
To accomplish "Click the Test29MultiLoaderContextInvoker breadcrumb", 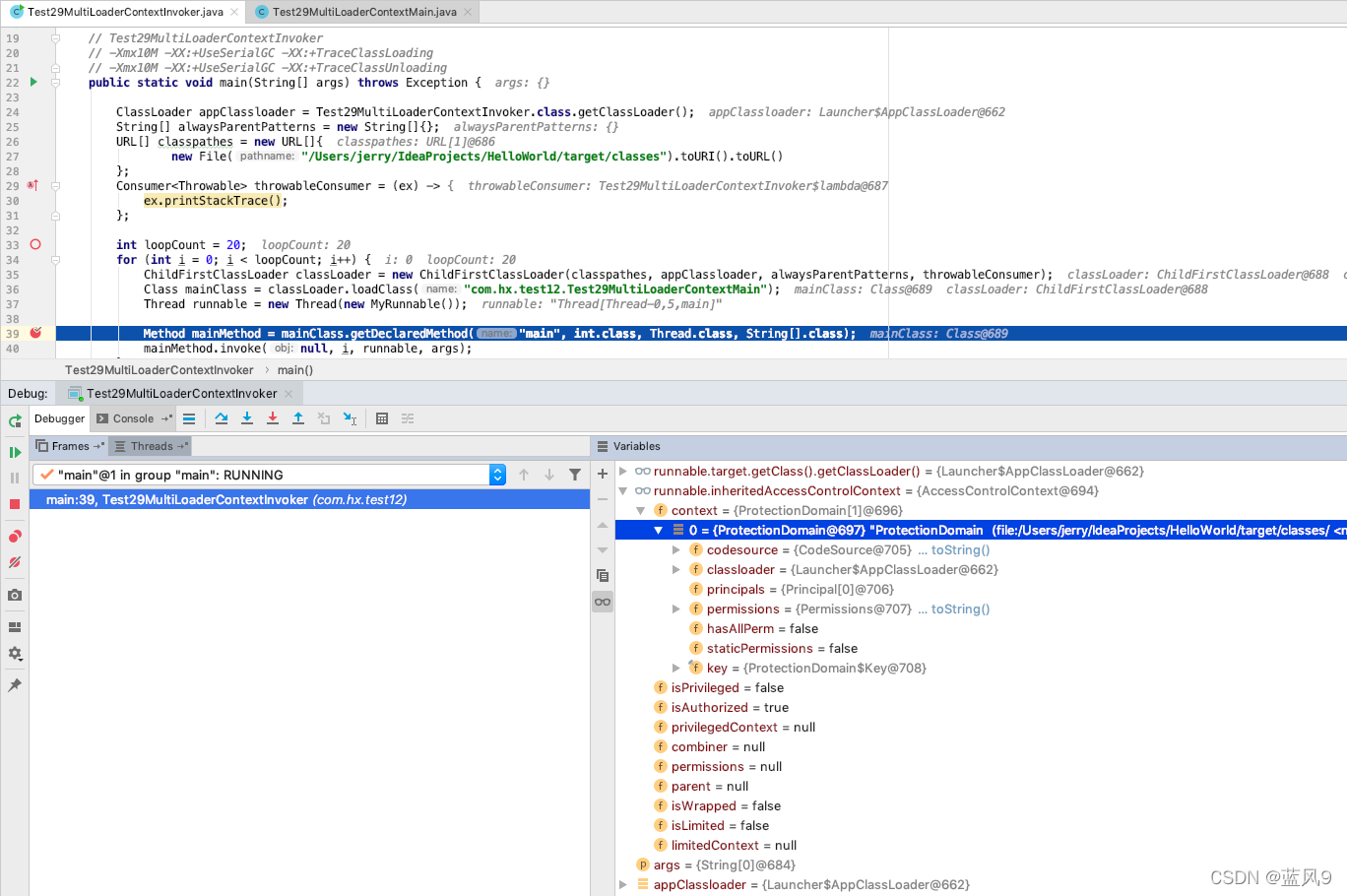I will click(x=160, y=370).
